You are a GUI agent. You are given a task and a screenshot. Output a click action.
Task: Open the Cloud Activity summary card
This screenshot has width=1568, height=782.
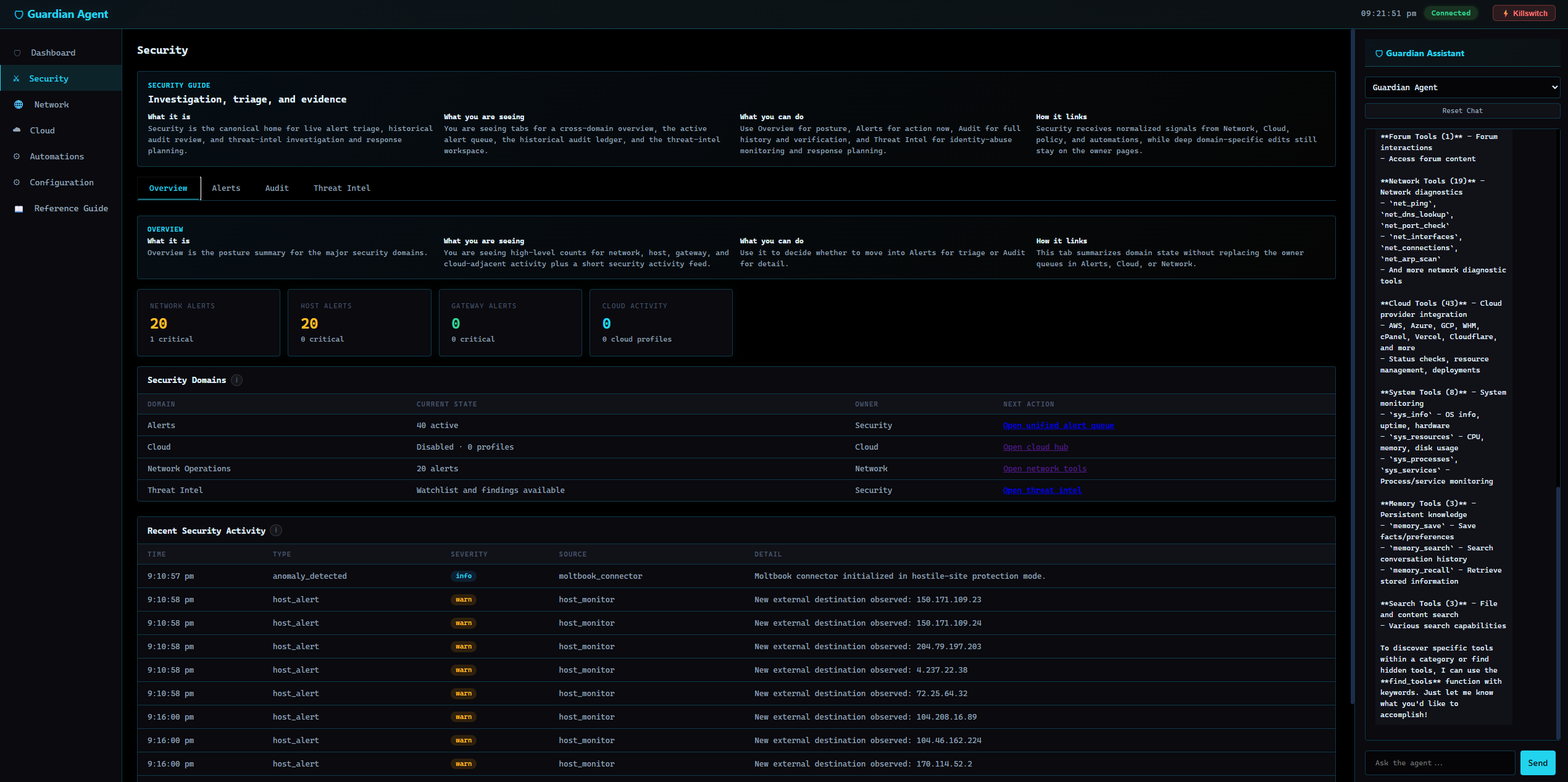coord(661,323)
